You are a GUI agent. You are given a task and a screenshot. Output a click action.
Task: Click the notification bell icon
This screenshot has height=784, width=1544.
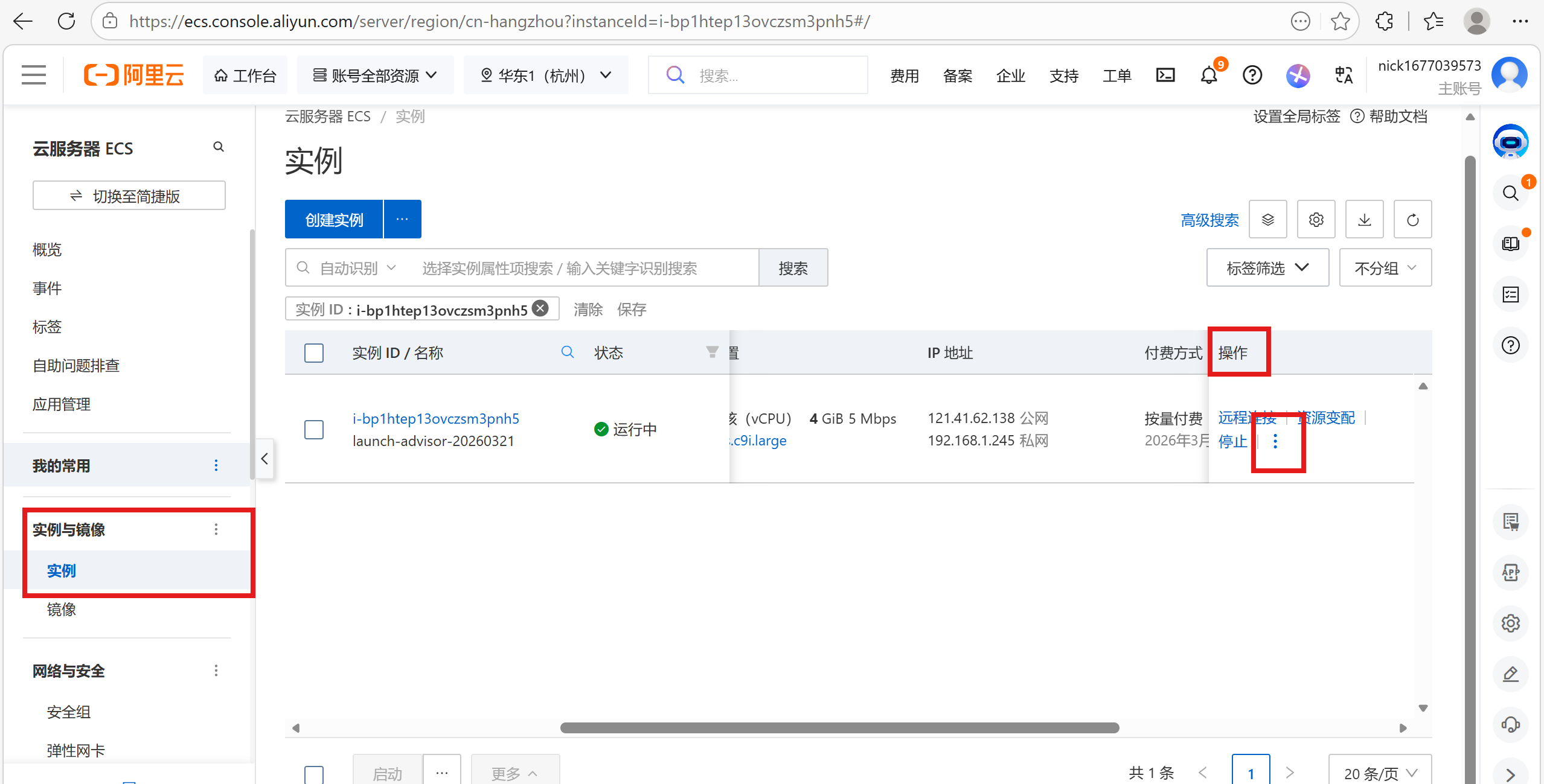(x=1208, y=76)
